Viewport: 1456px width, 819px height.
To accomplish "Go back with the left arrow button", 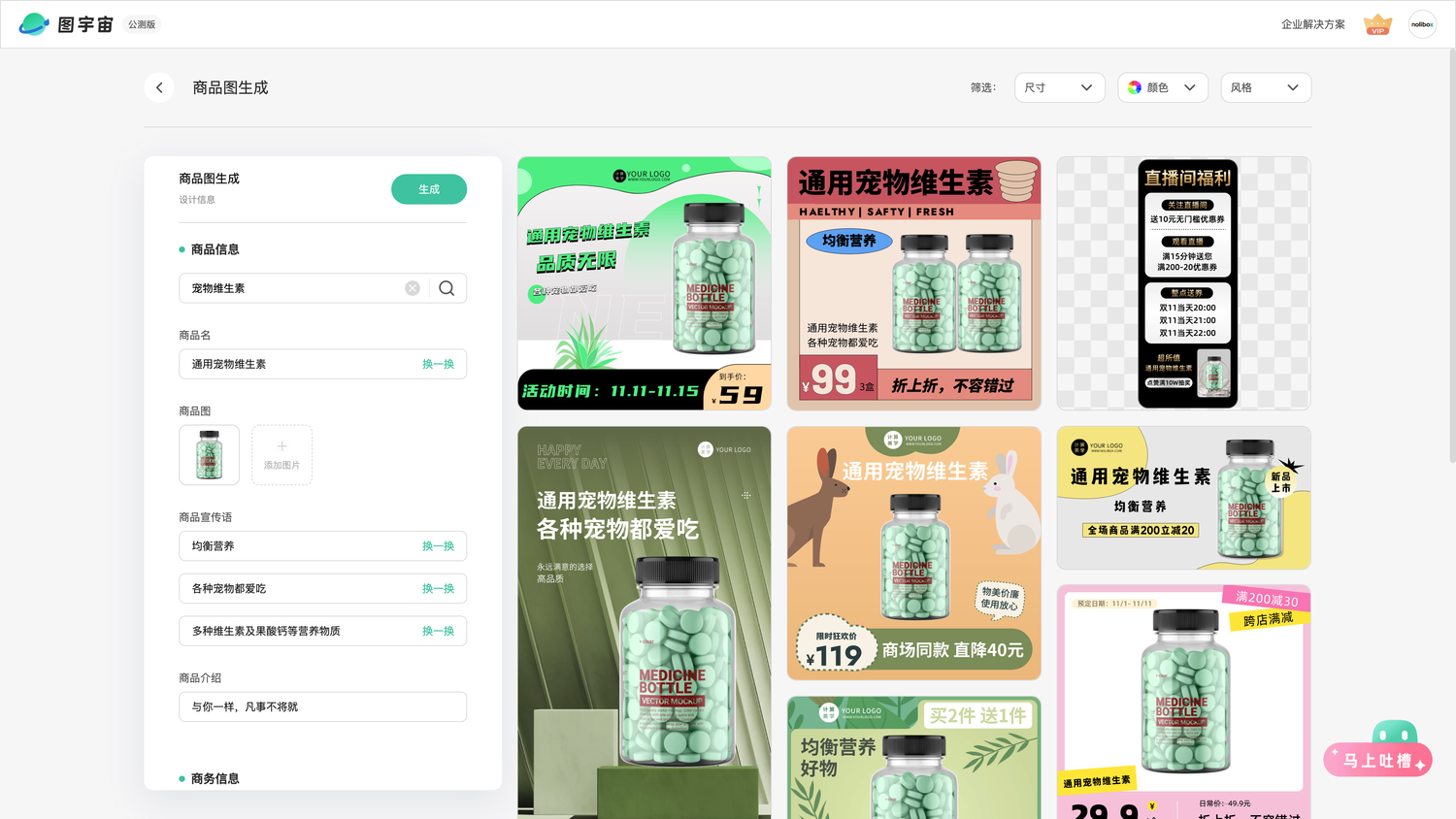I will 159,87.
